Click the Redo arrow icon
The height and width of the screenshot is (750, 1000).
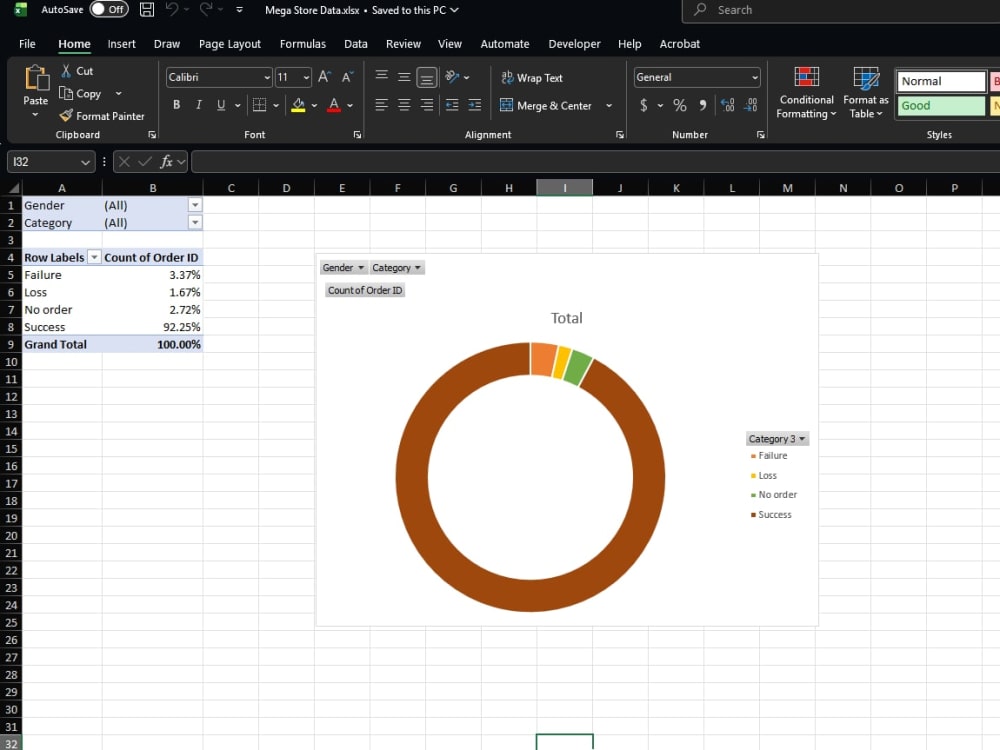(205, 10)
